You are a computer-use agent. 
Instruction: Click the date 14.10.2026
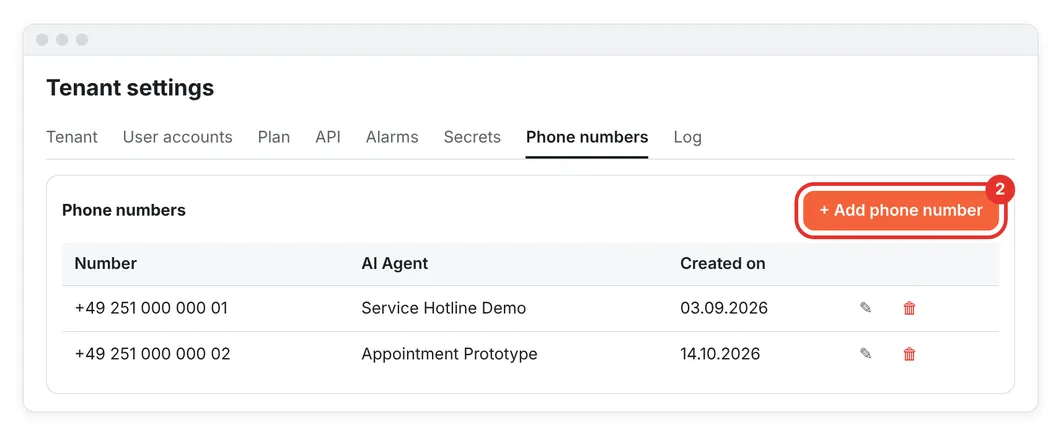[x=720, y=354]
